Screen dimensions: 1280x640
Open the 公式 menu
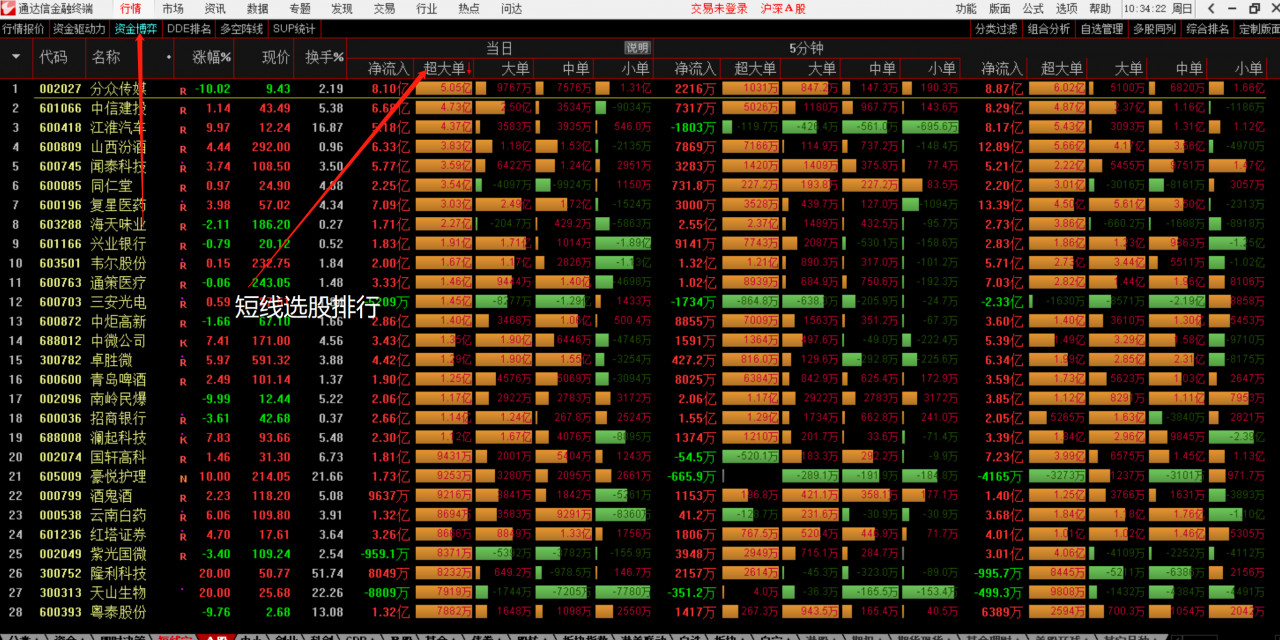click(x=1033, y=8)
